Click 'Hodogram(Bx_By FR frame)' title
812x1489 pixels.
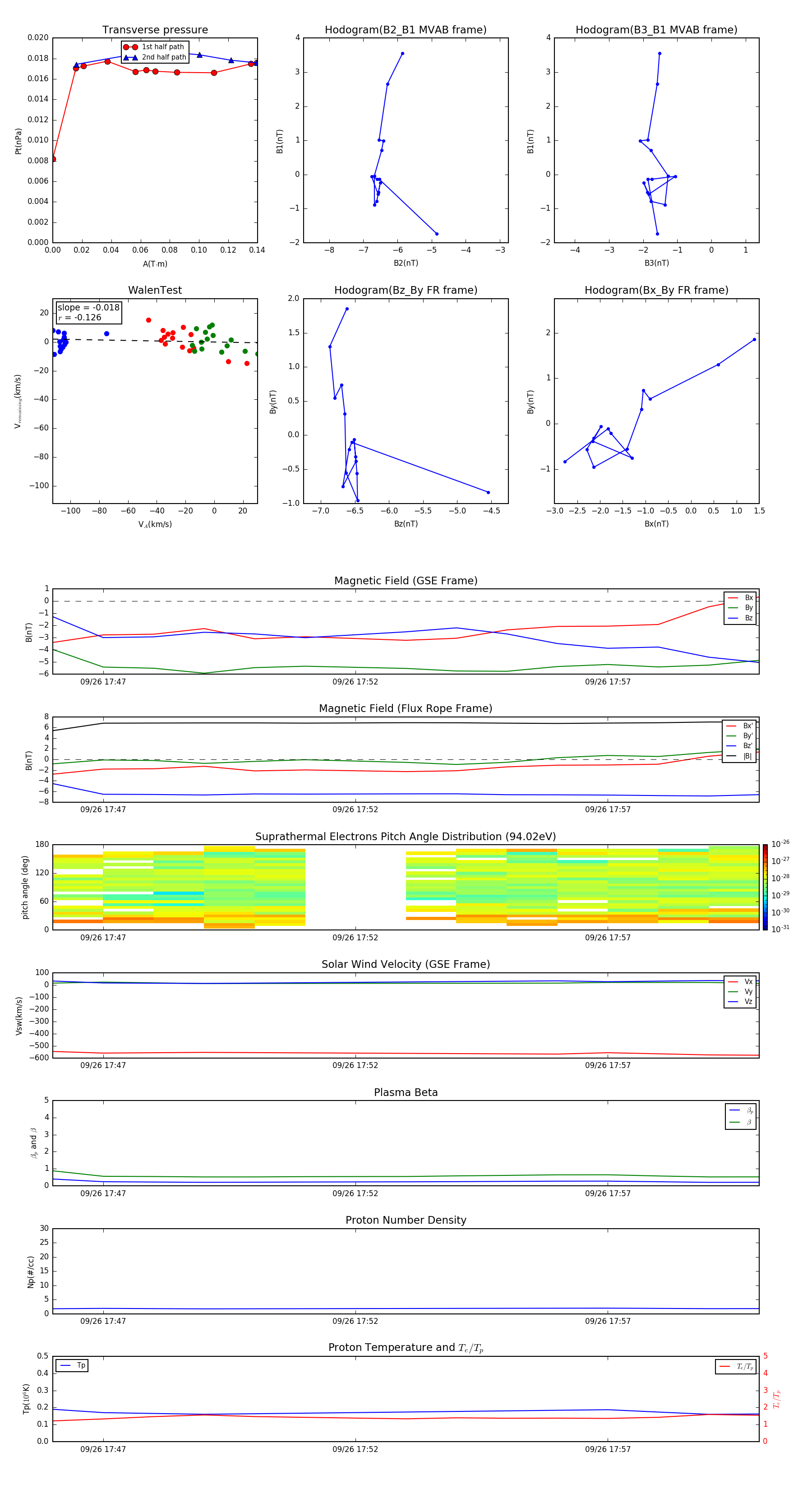click(x=656, y=290)
